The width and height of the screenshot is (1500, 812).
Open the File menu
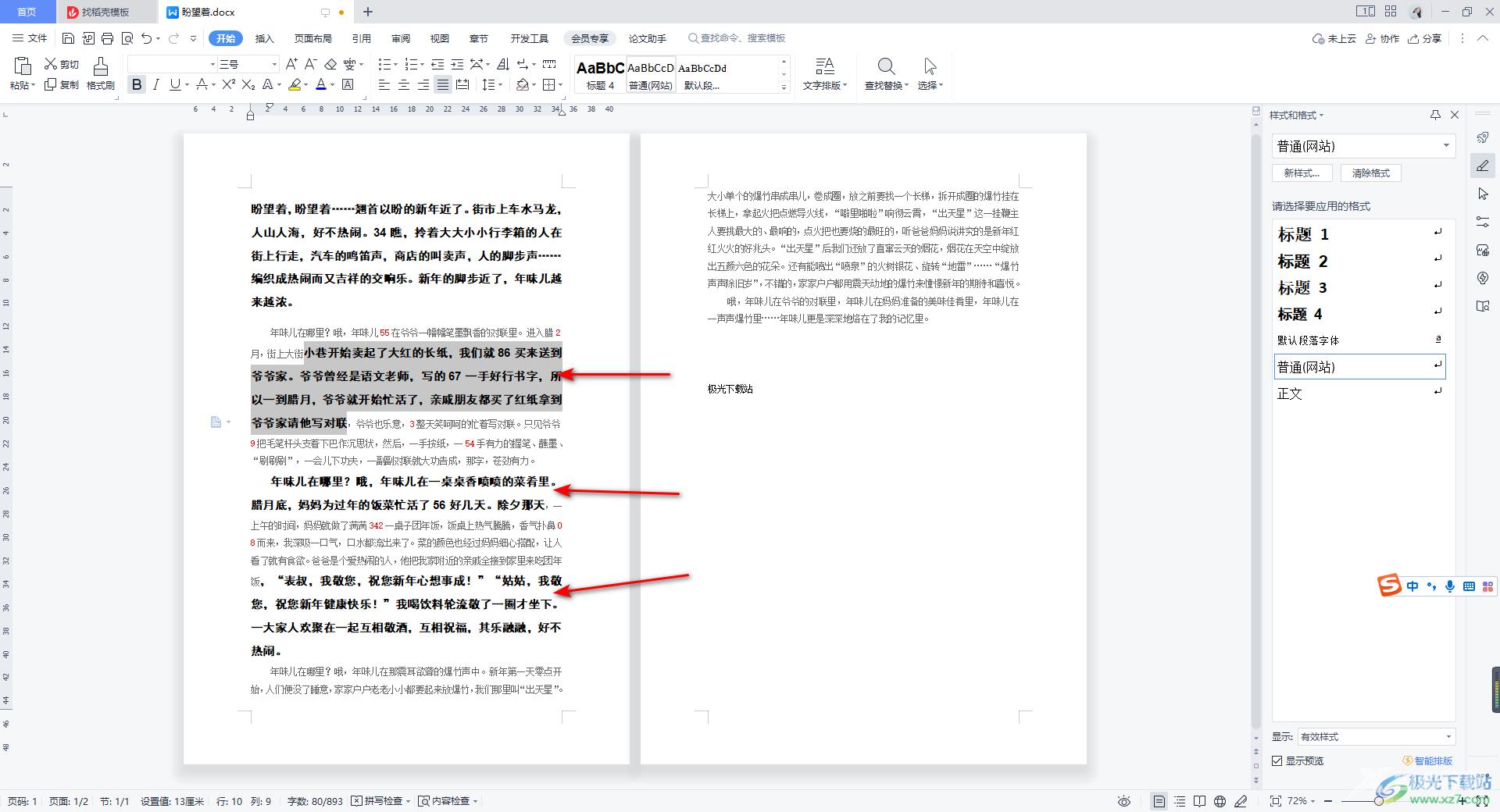click(x=30, y=38)
